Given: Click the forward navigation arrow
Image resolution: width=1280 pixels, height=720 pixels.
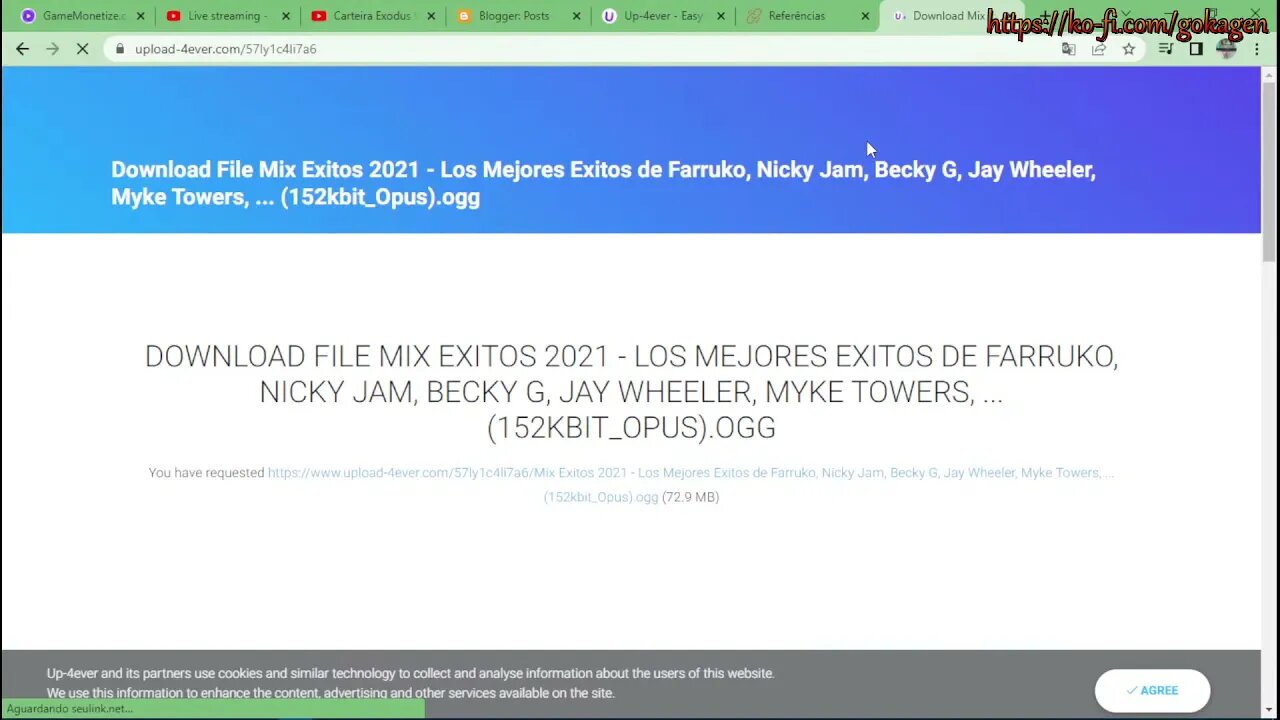Looking at the screenshot, I should (52, 49).
